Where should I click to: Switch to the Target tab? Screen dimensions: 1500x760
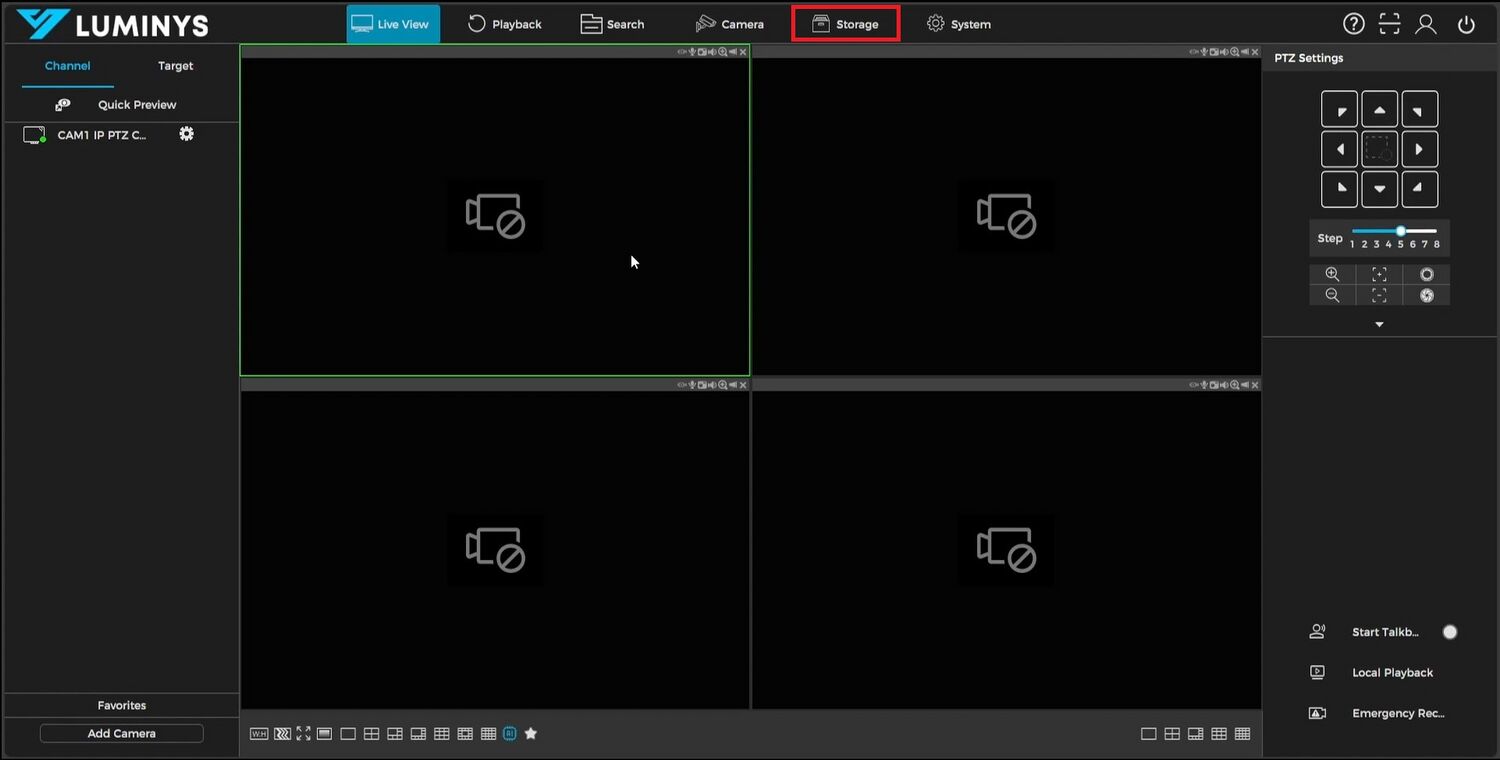(x=175, y=66)
